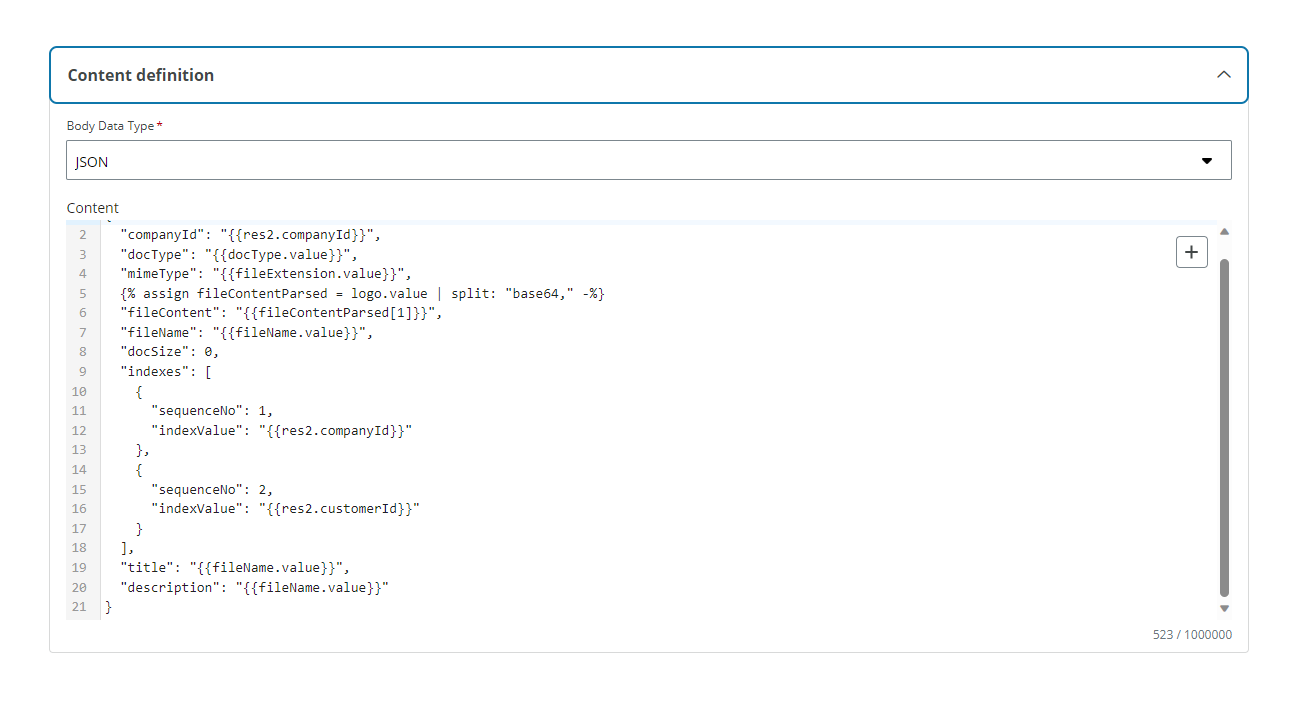
Task: Click the dropdown arrow on Body Data Type
Action: coord(1206,159)
